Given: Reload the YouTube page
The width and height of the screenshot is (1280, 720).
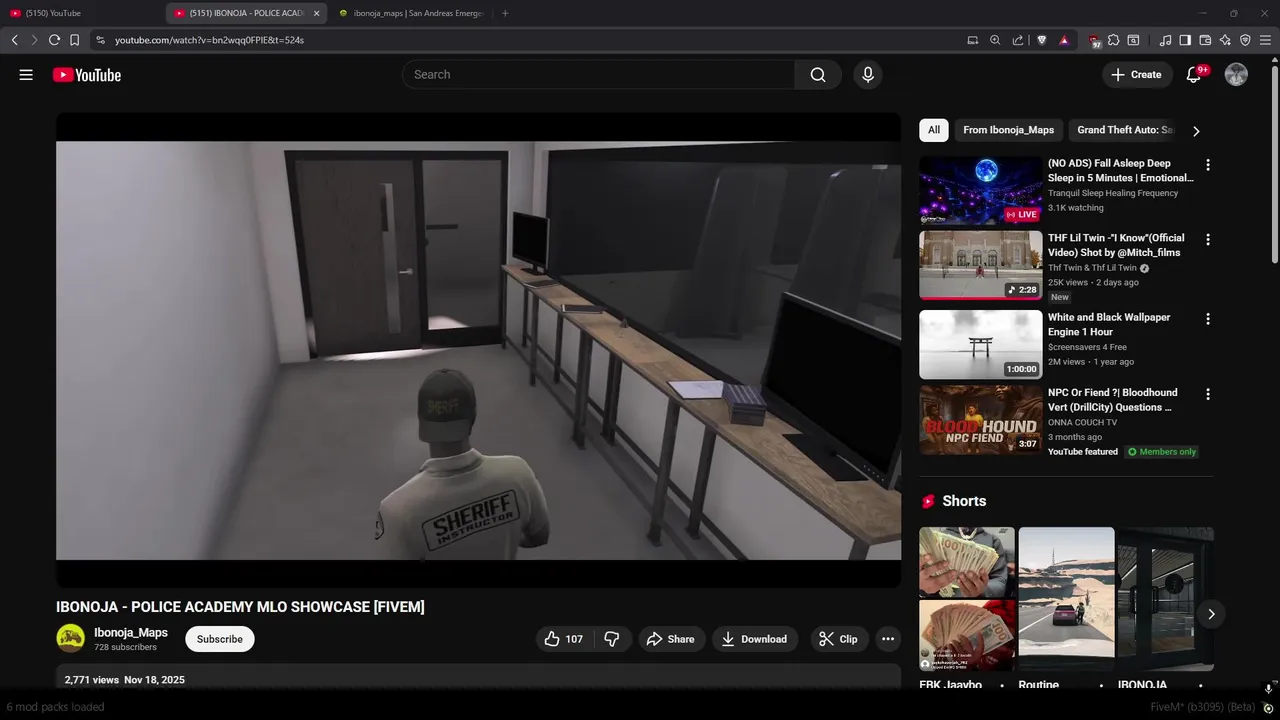Looking at the screenshot, I should 54,40.
